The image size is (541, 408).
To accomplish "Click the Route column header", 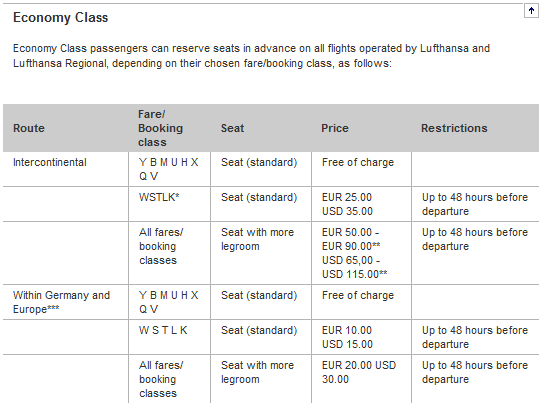I will (29, 128).
